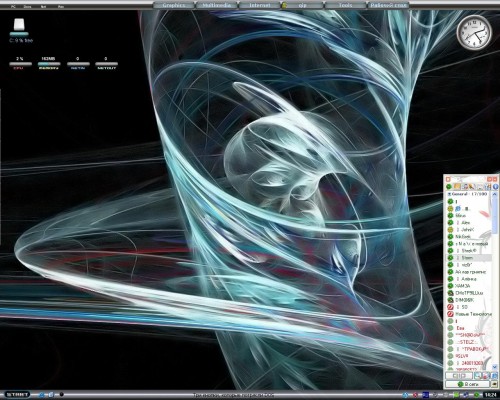This screenshot has width=500, height=400.
Task: Click the START button
Action: [17, 395]
